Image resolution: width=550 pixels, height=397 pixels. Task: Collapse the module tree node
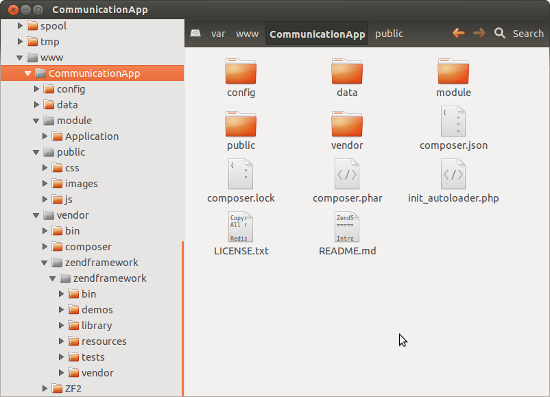36,121
